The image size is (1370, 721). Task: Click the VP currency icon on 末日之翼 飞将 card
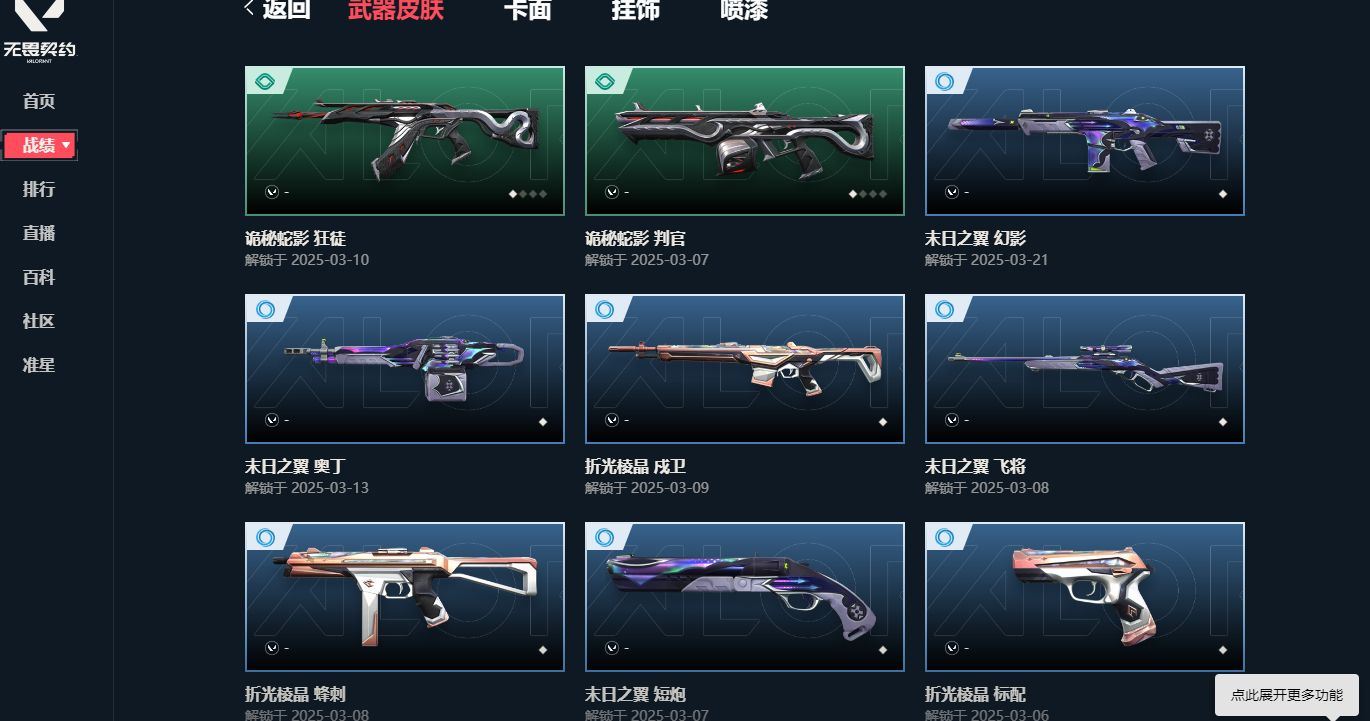click(x=951, y=420)
